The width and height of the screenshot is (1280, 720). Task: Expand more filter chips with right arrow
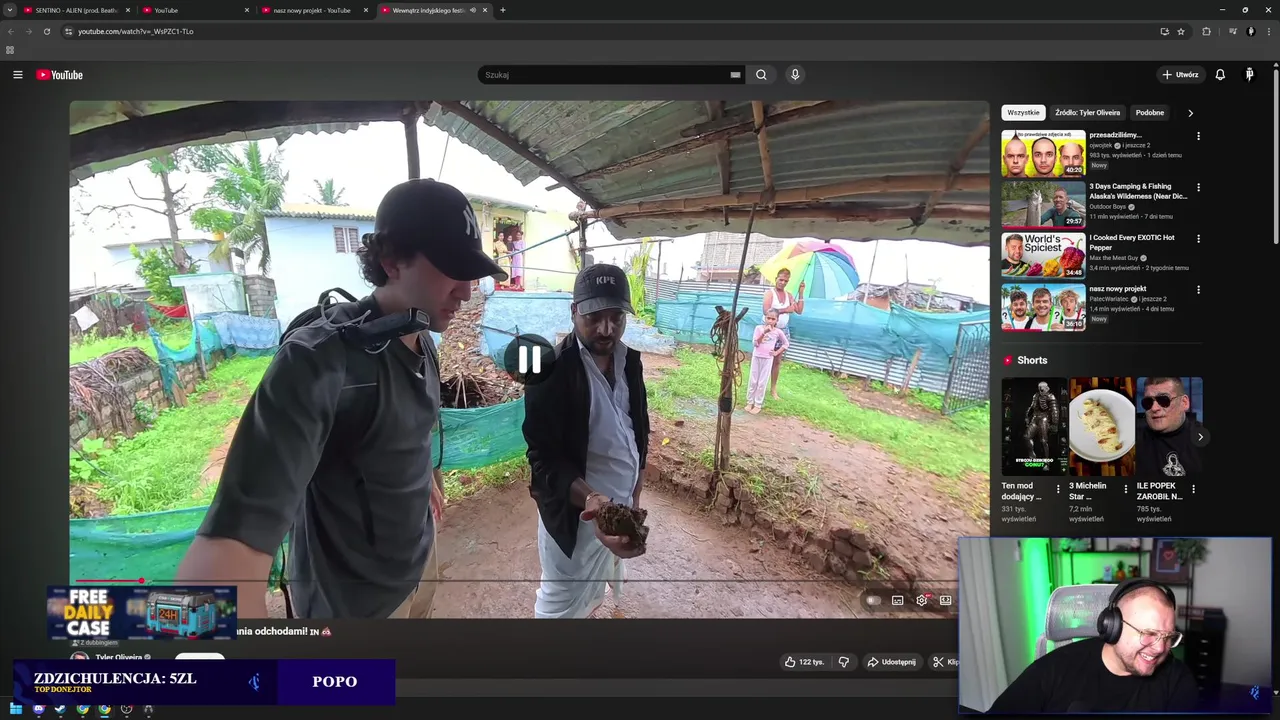tap(1190, 113)
